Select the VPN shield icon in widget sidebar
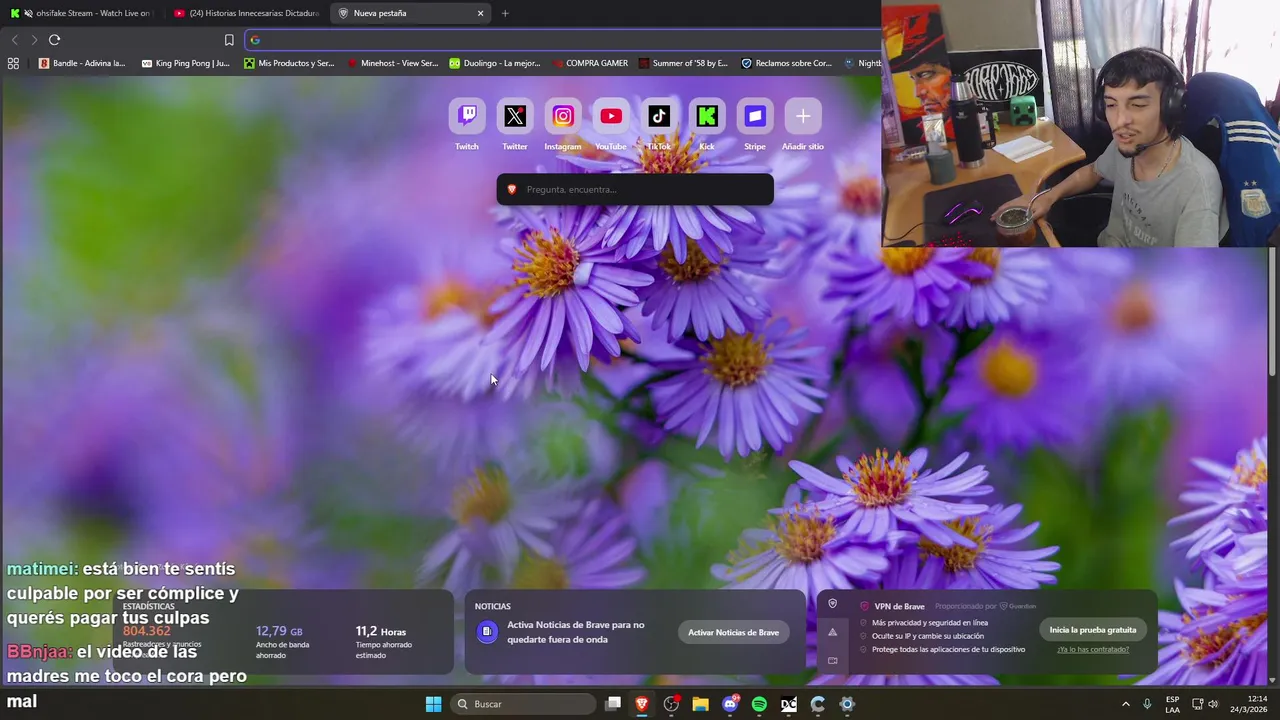The image size is (1280, 720). pos(832,604)
